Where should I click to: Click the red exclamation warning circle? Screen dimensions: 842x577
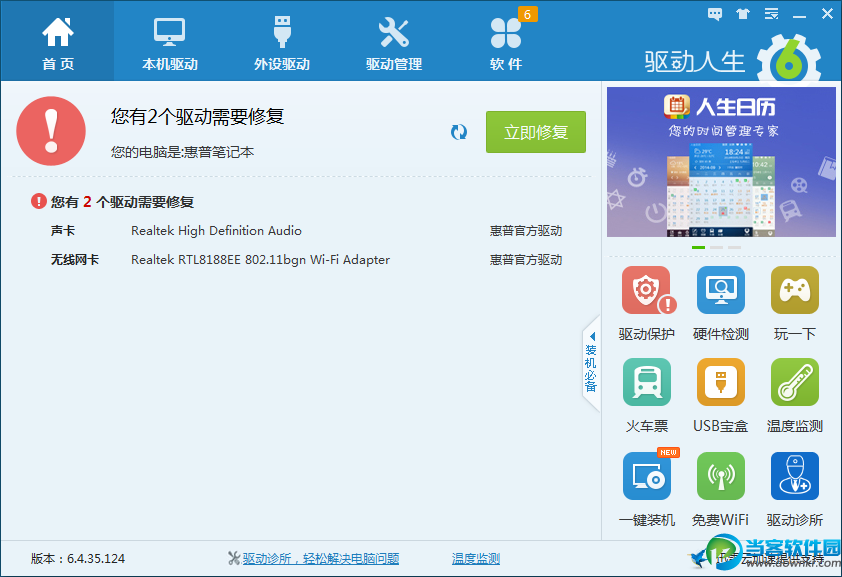tap(51, 131)
